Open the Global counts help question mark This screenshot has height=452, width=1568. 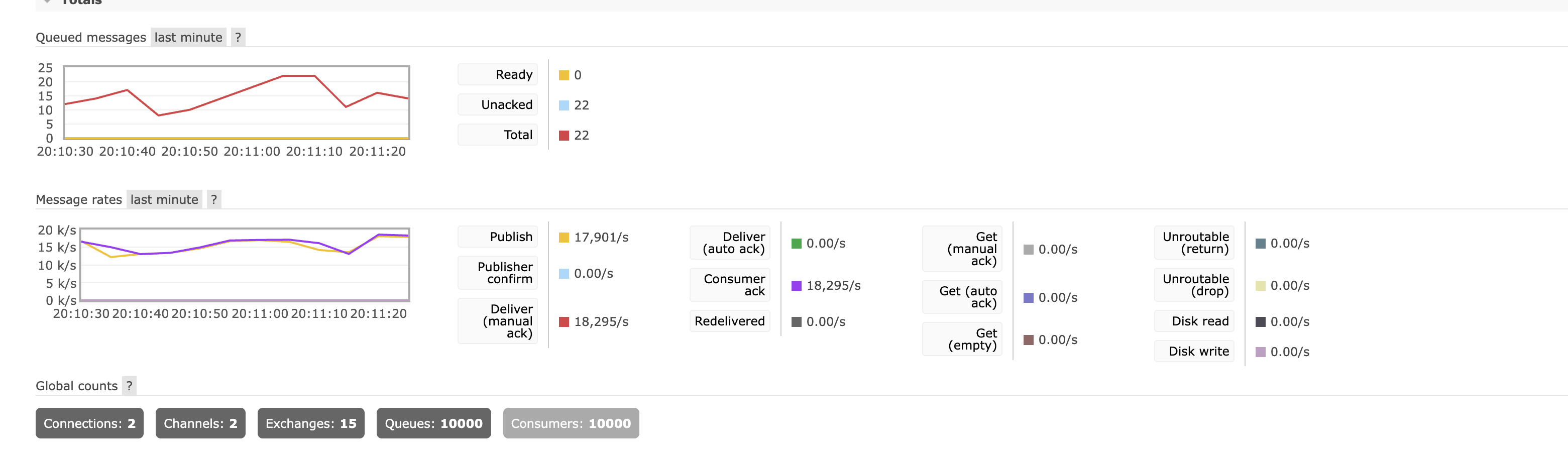pos(129,386)
